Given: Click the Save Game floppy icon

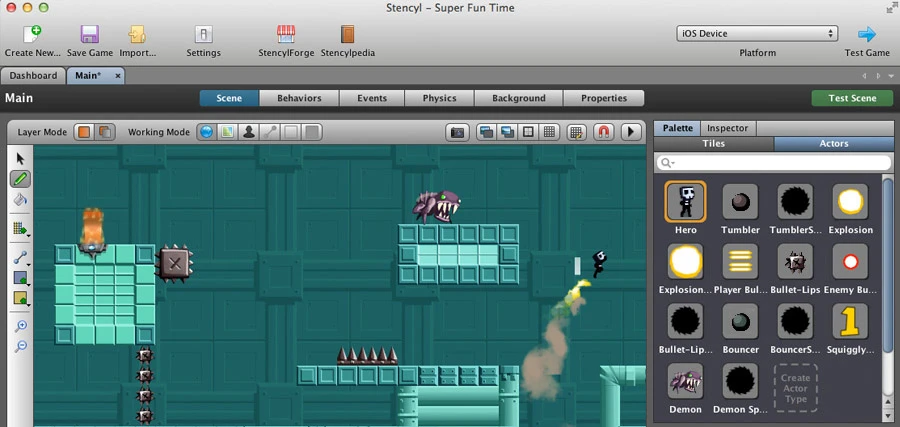Looking at the screenshot, I should point(90,35).
